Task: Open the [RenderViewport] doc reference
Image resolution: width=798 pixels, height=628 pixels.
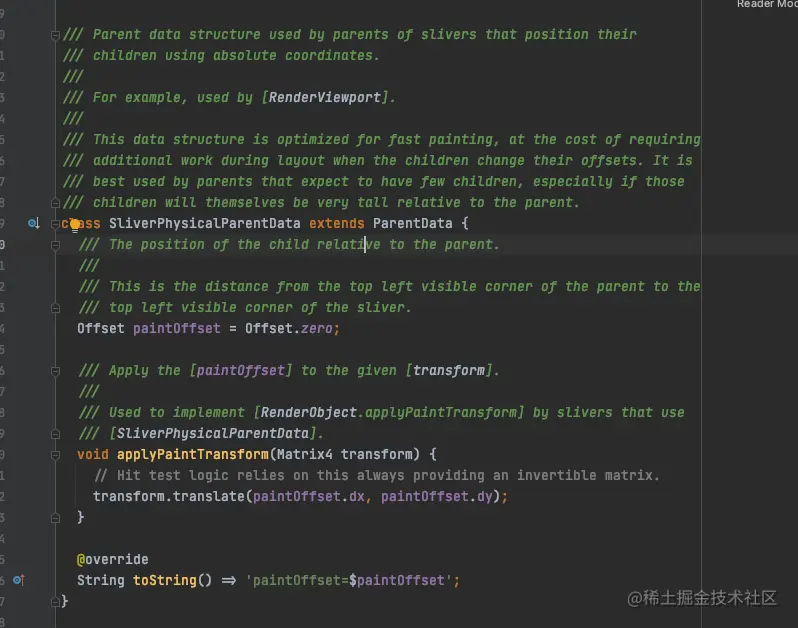Action: click(325, 97)
